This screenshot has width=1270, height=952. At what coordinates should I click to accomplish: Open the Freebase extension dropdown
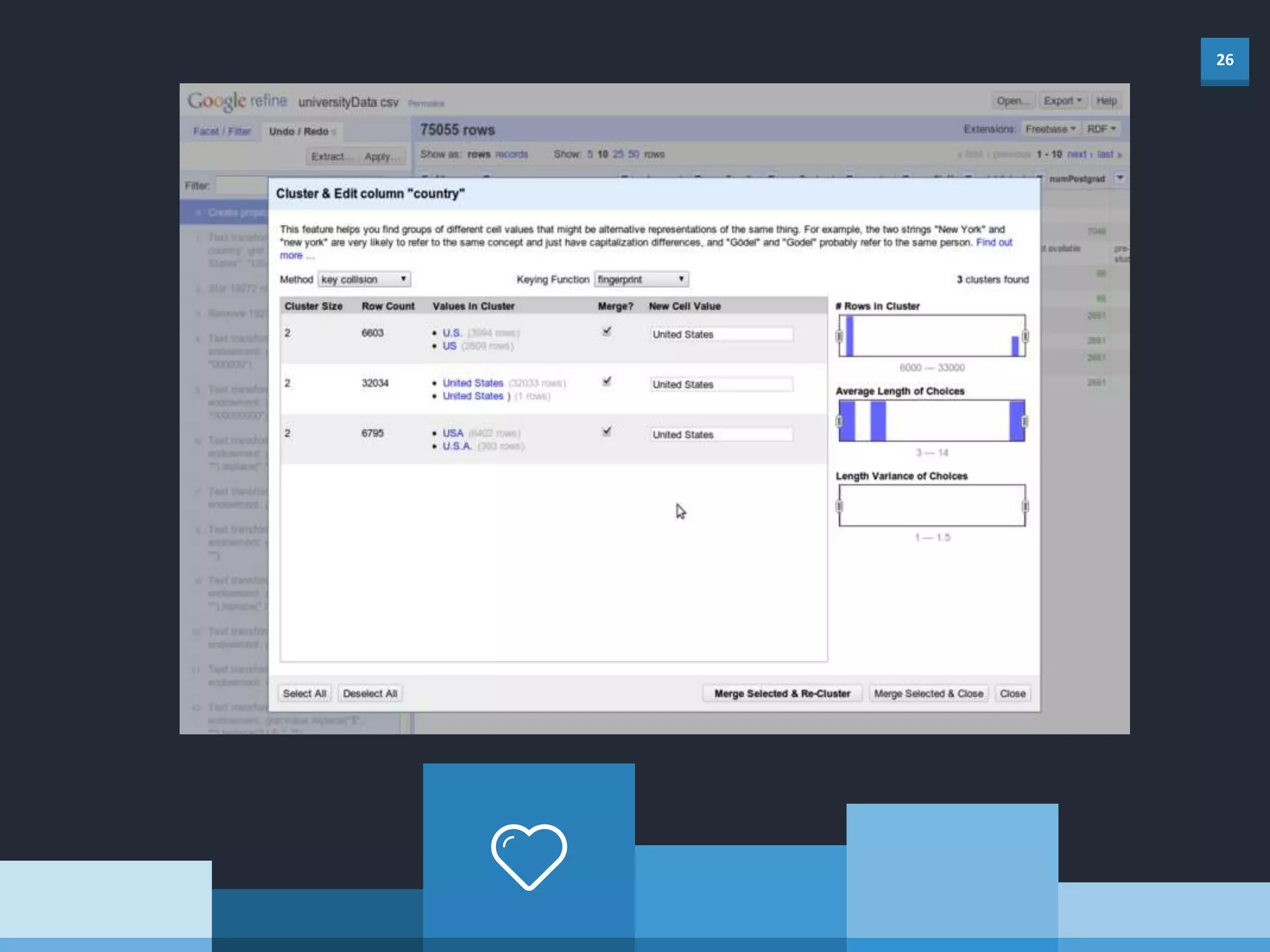(1050, 129)
